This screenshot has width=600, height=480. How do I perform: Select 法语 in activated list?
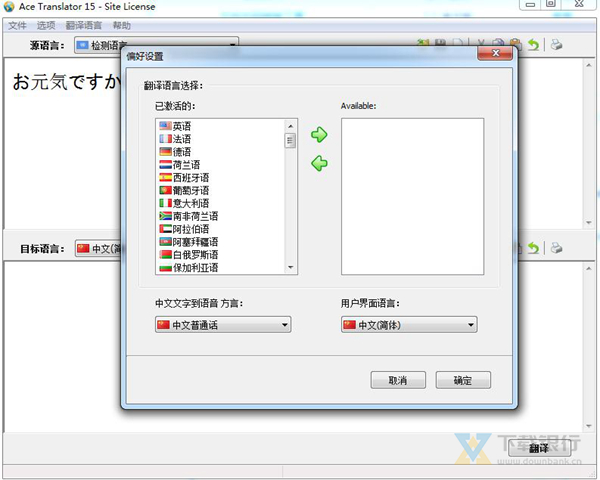pos(221,139)
